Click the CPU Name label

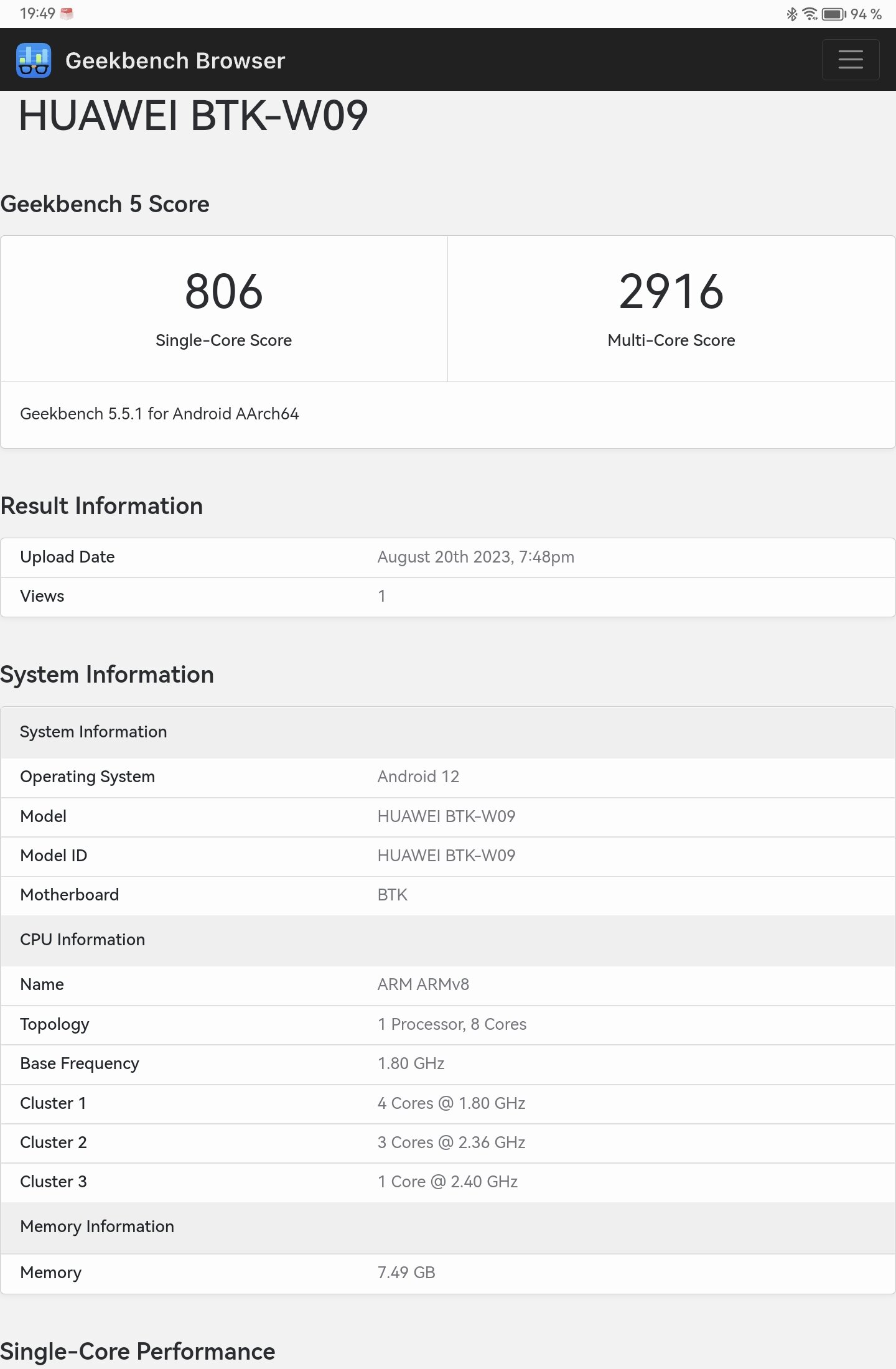click(x=42, y=984)
